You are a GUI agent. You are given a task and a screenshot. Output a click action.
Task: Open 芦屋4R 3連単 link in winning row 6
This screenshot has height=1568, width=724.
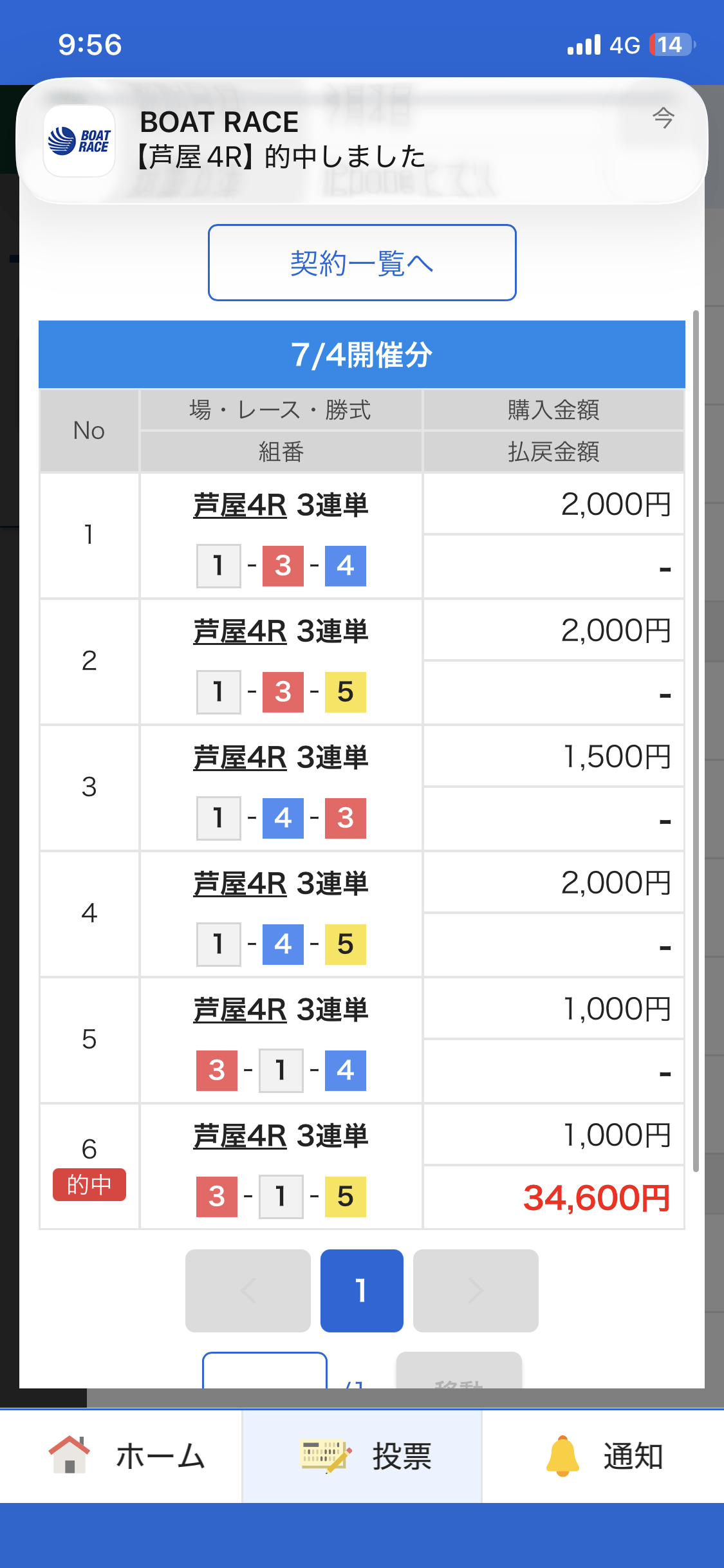(x=281, y=1136)
